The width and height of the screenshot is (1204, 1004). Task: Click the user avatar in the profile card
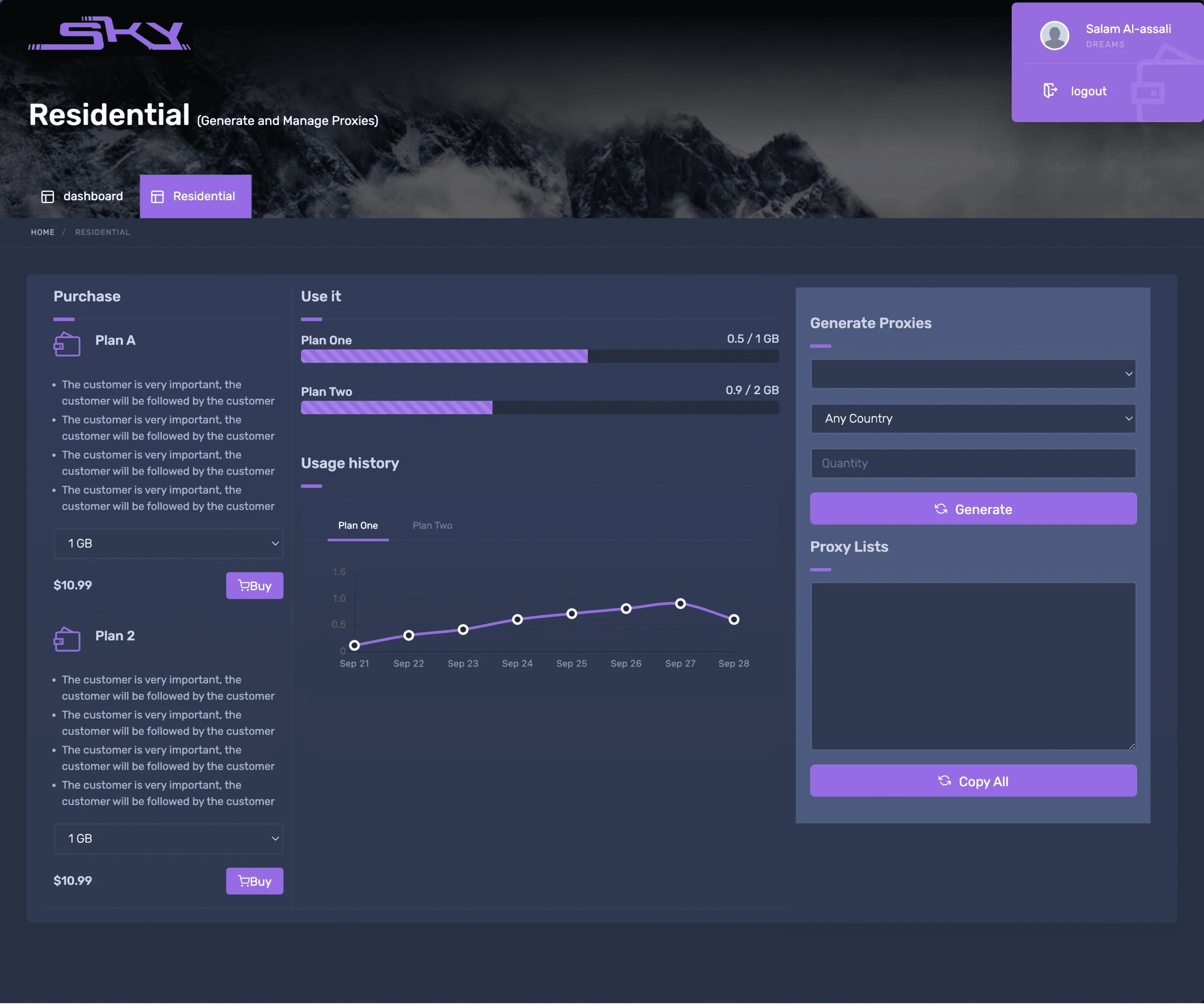point(1054,35)
